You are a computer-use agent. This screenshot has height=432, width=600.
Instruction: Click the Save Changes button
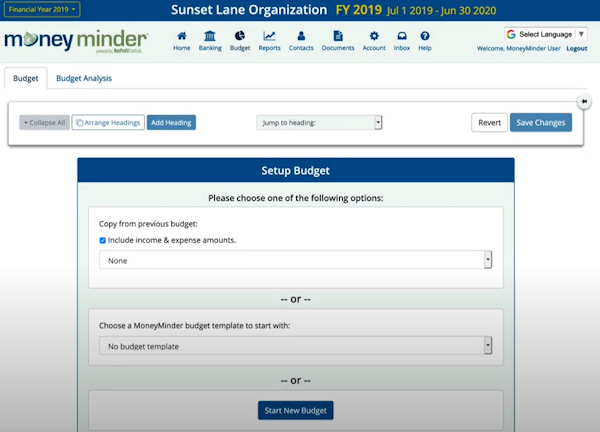(541, 122)
